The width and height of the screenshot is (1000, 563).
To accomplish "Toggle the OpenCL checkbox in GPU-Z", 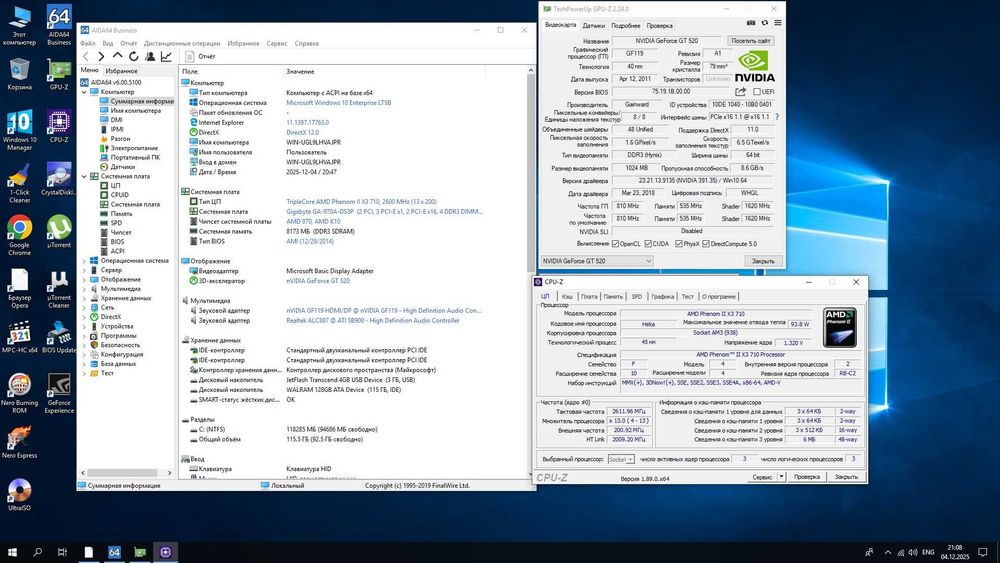I will pyautogui.click(x=615, y=244).
